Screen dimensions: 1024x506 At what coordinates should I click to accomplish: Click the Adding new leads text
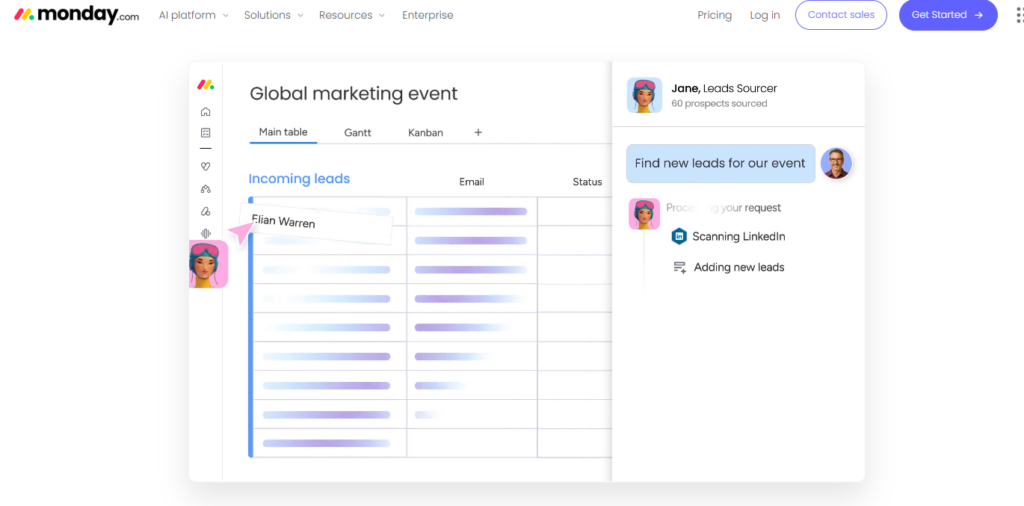(x=739, y=267)
